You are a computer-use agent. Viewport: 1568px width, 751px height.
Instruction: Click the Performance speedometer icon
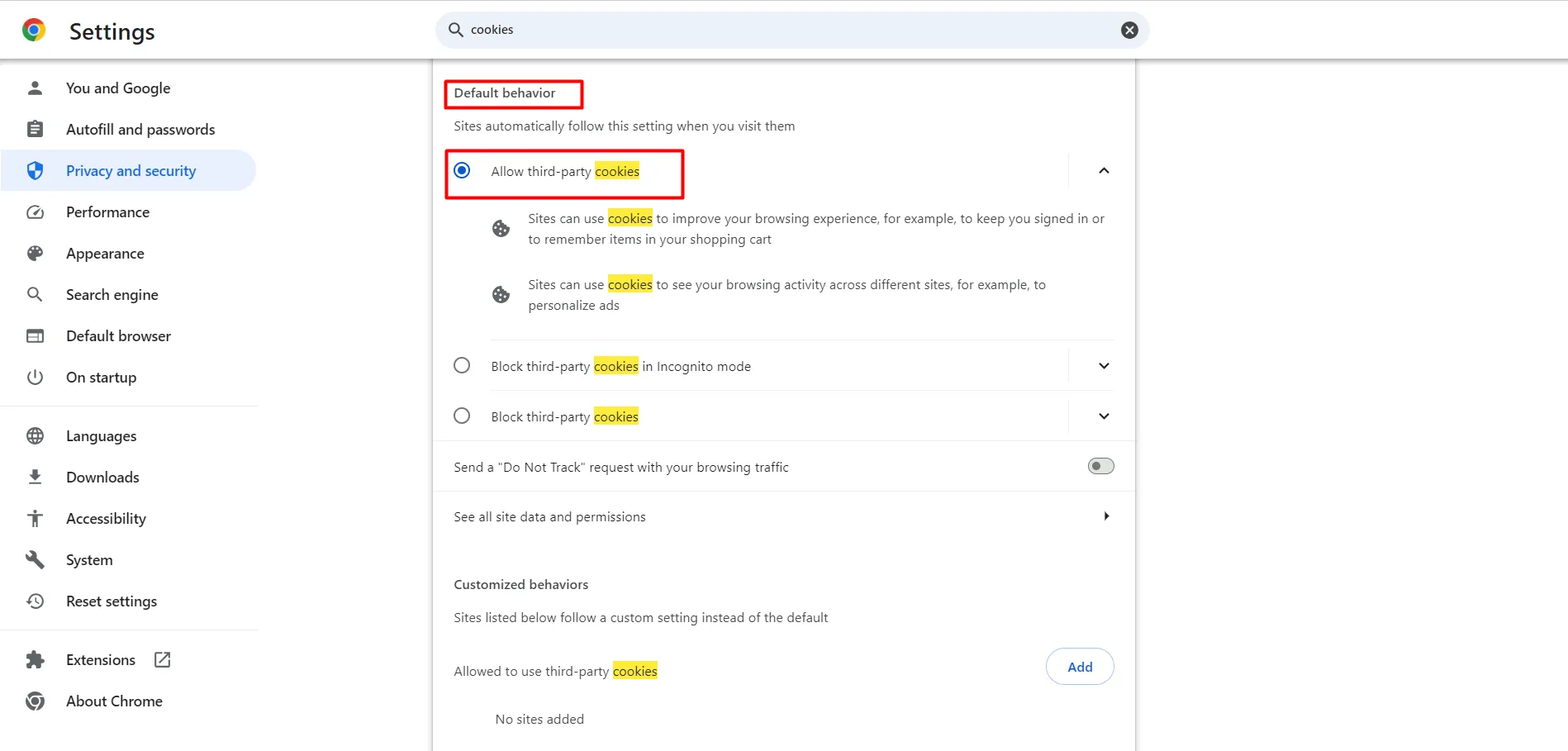click(35, 212)
